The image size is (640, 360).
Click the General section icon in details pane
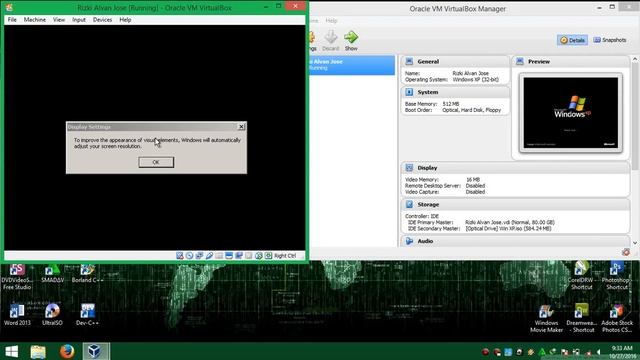pos(409,61)
